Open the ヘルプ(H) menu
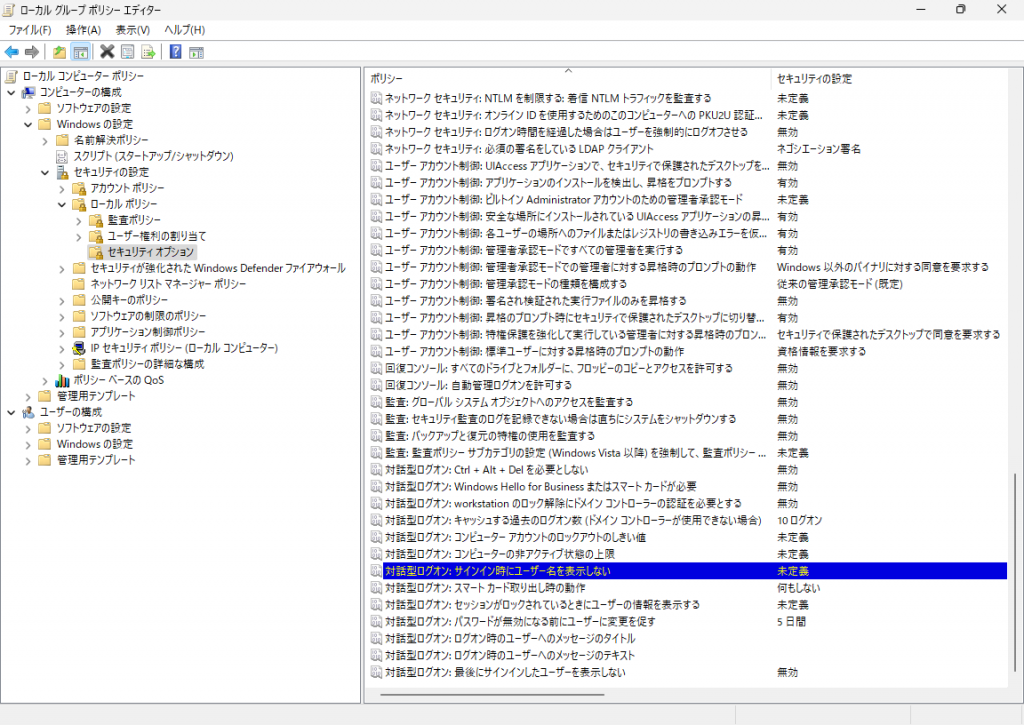 pos(184,30)
